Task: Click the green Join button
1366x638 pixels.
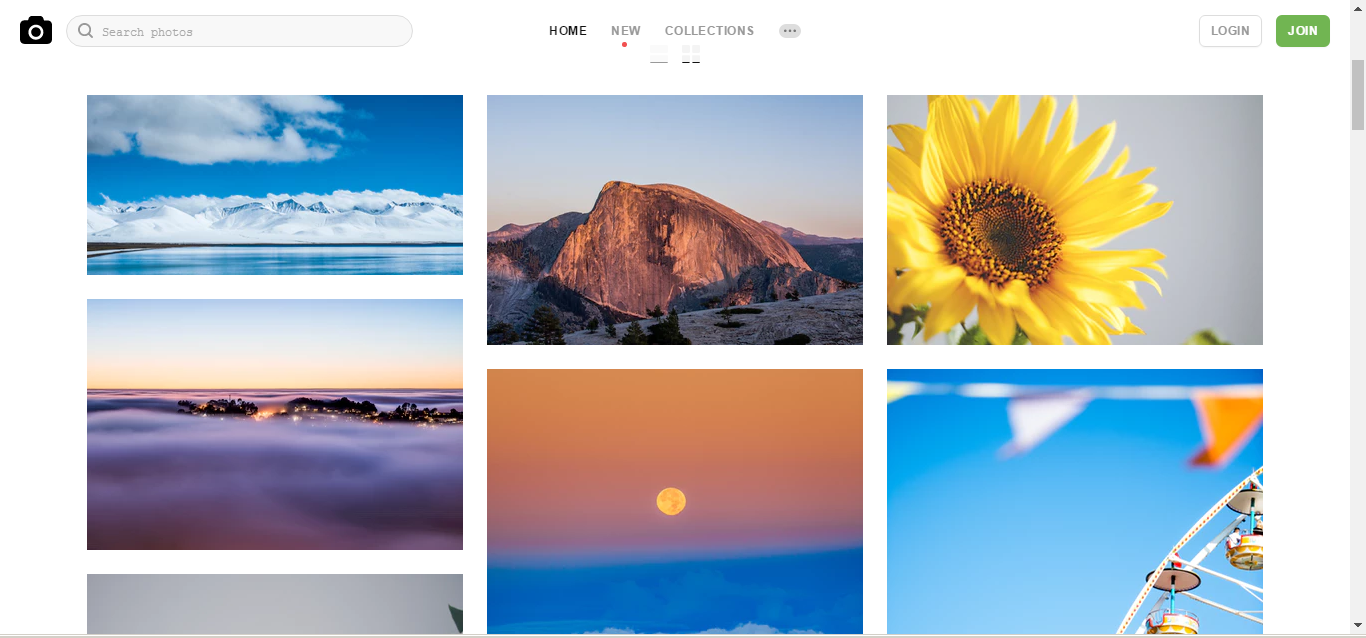Action: 1303,31
